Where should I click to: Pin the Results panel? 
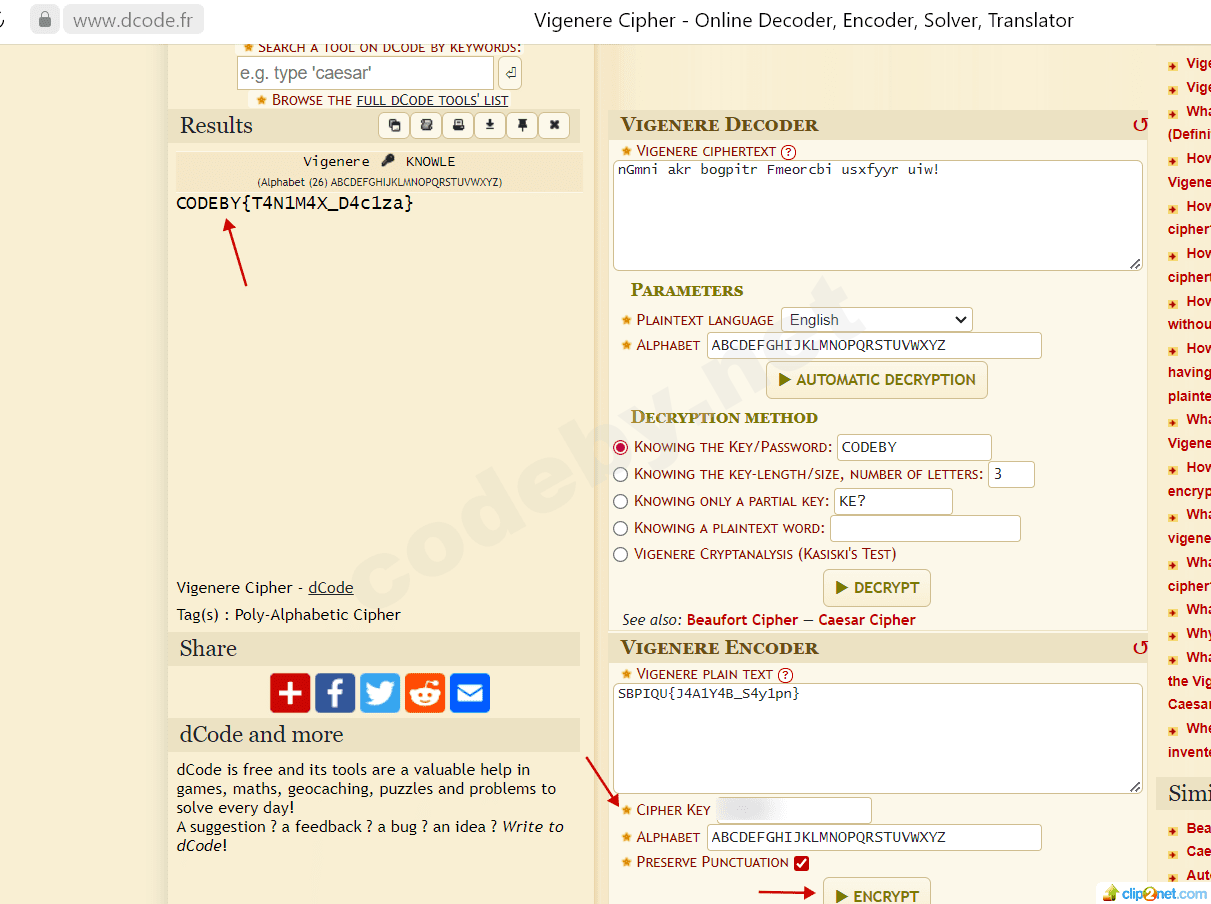522,126
